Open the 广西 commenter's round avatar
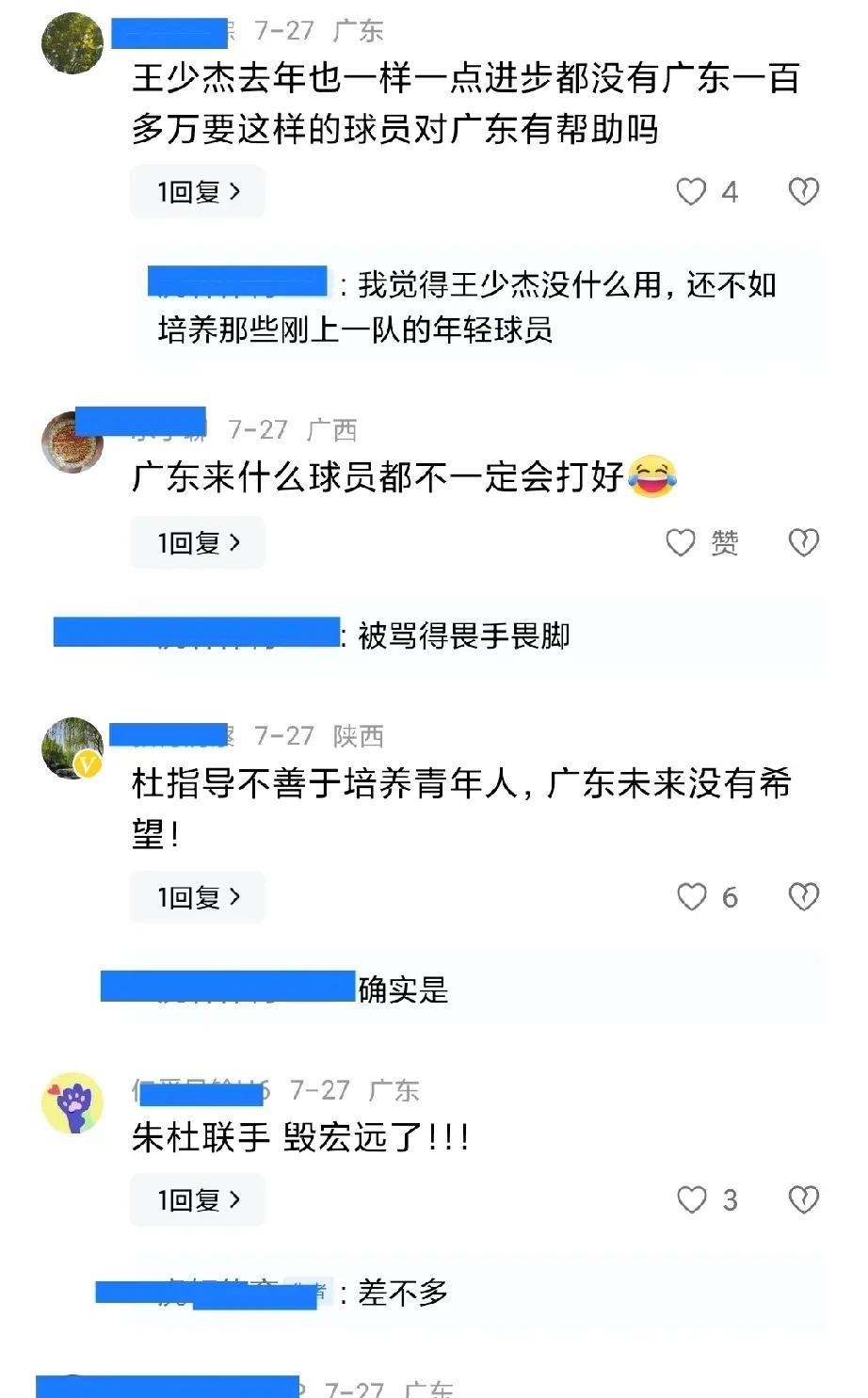Image resolution: width=868 pixels, height=1398 pixels. click(x=73, y=442)
